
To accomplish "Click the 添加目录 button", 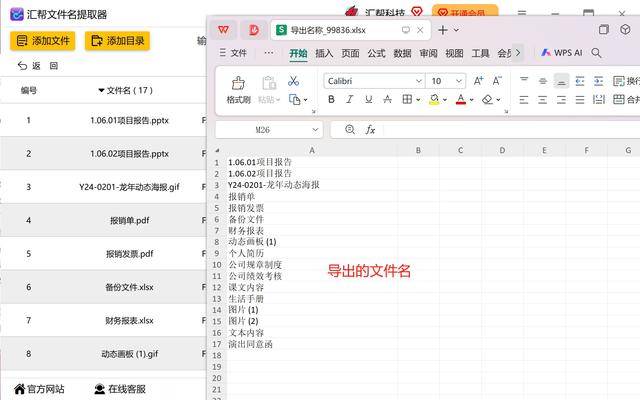I will click(118, 41).
